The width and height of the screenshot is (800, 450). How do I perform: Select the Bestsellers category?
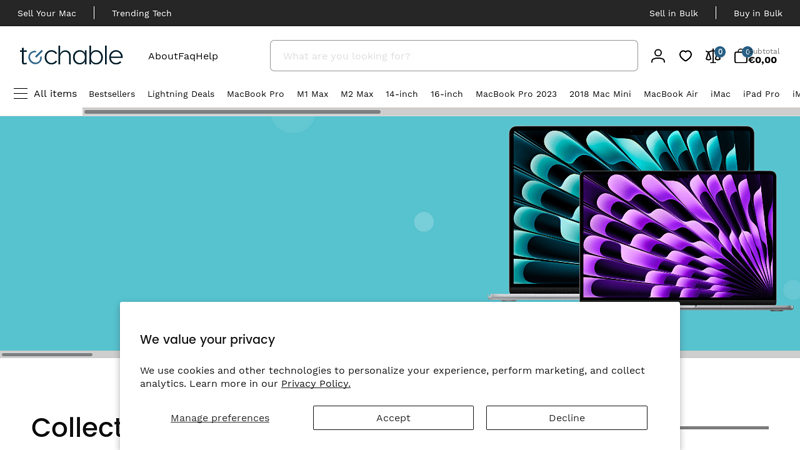click(x=112, y=94)
